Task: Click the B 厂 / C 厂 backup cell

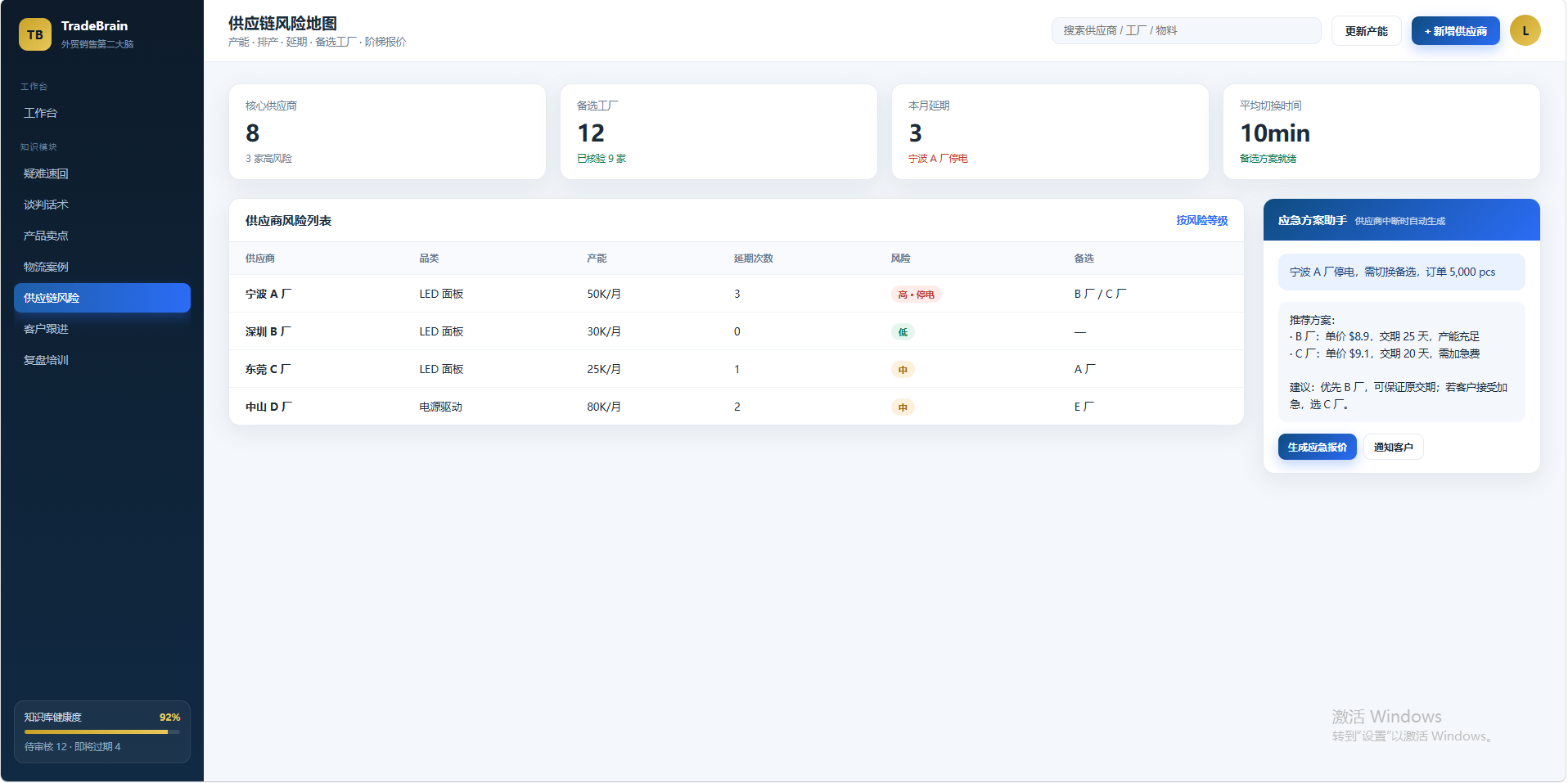Action: point(1100,294)
